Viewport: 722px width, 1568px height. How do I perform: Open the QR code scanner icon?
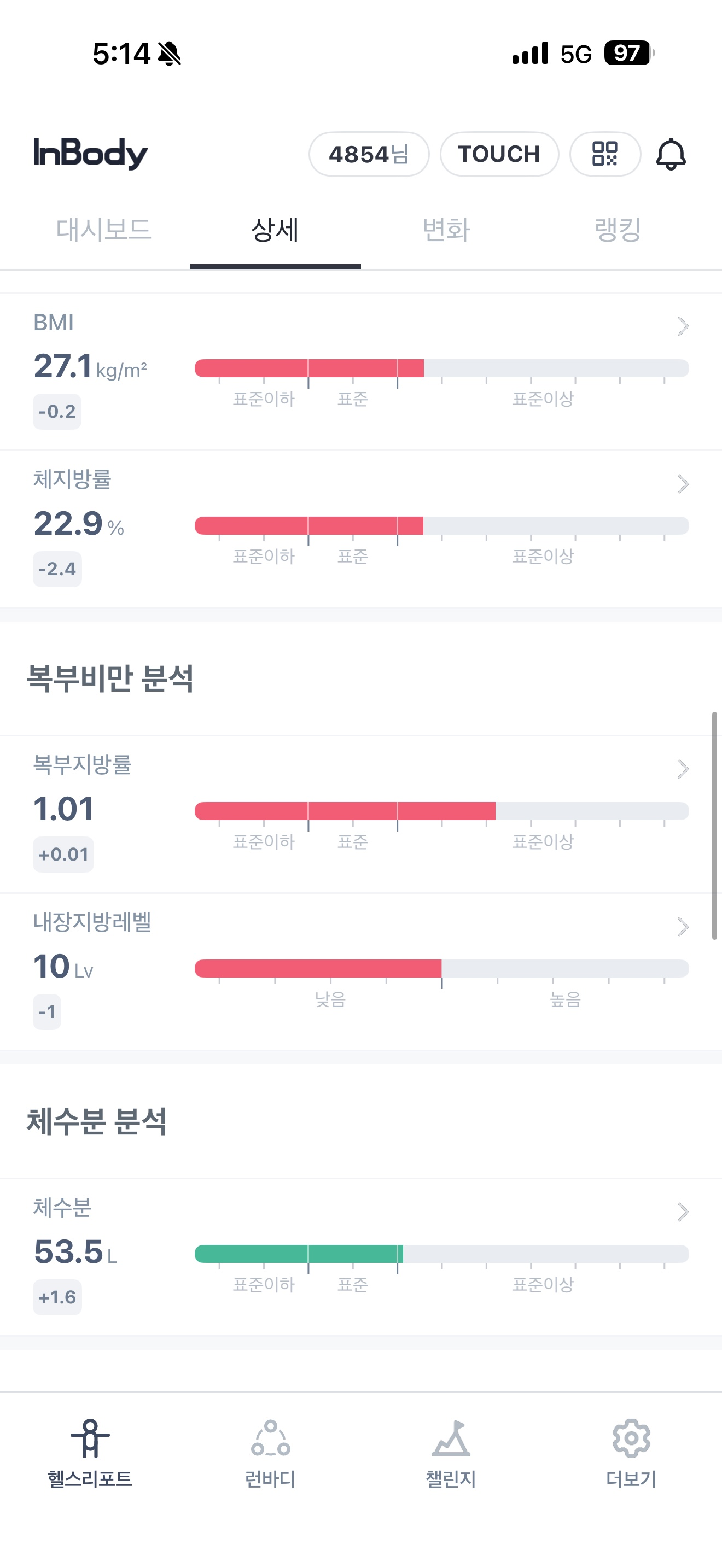click(x=604, y=154)
